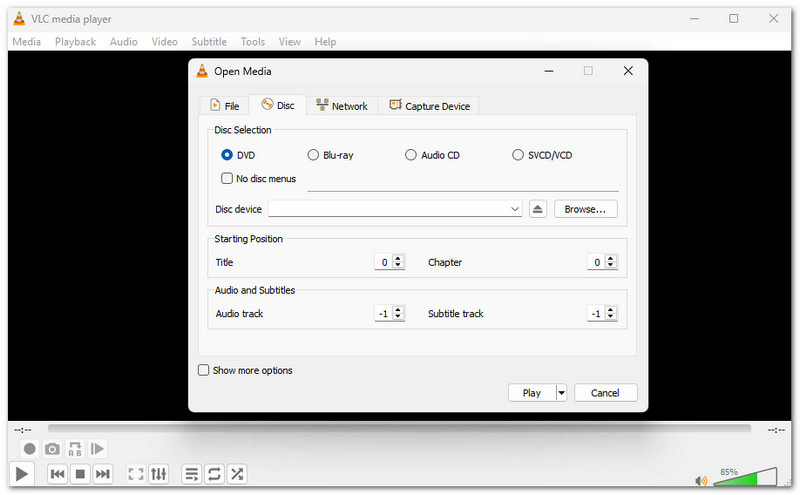Toggle random shuffle icon
Image resolution: width=800 pixels, height=495 pixels.
[237, 474]
